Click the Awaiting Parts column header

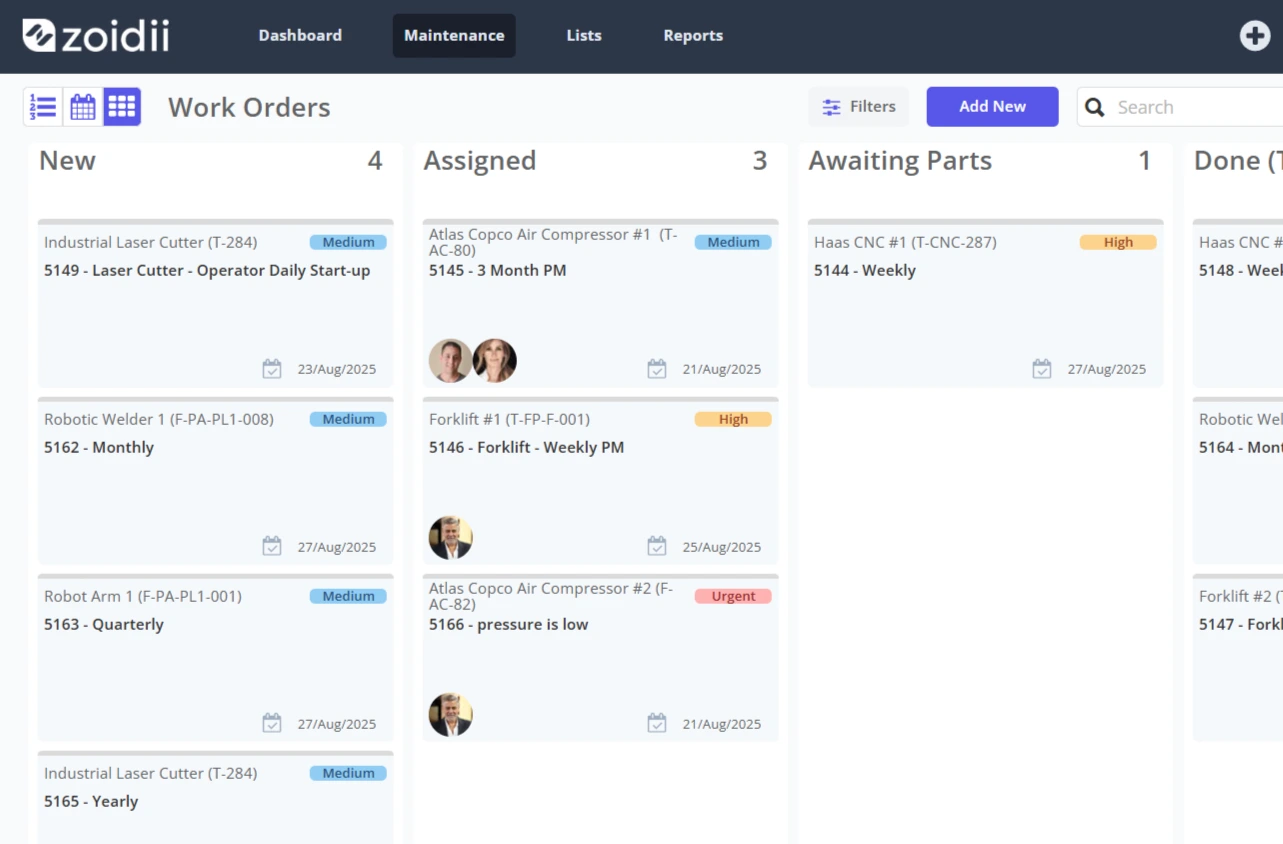click(900, 160)
